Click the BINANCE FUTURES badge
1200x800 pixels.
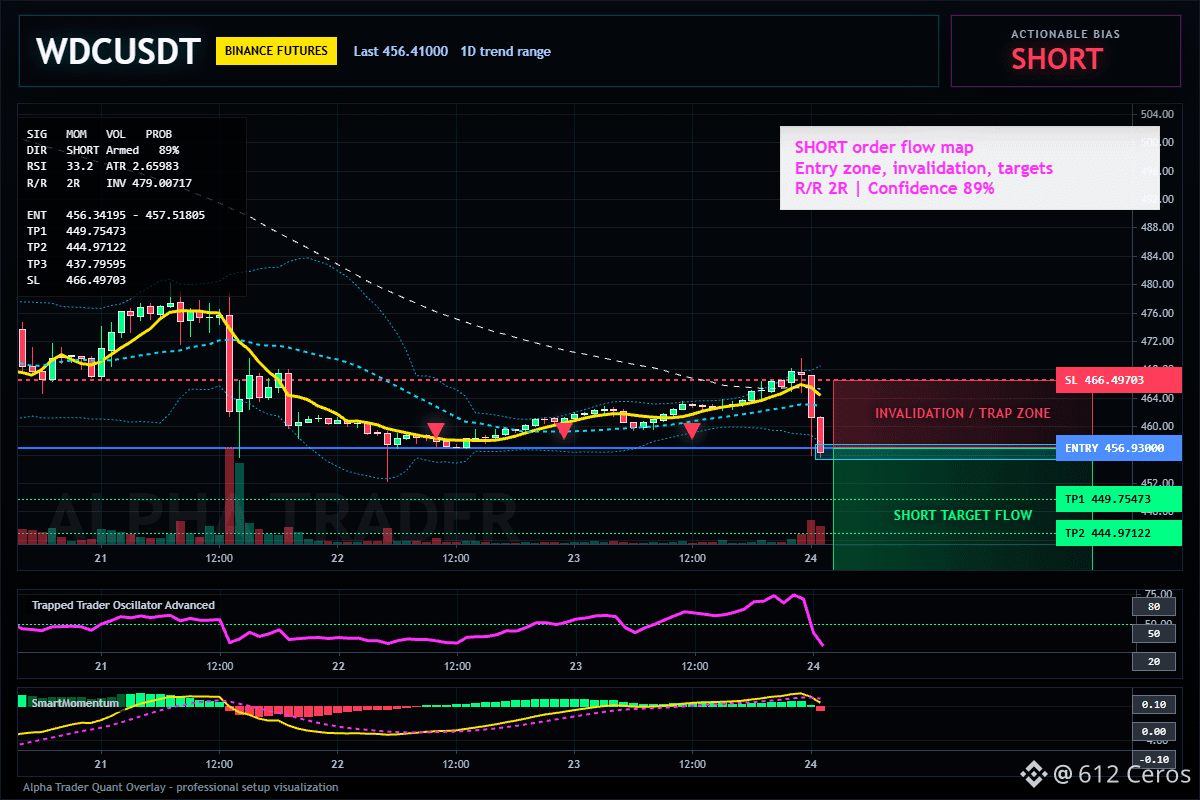276,51
